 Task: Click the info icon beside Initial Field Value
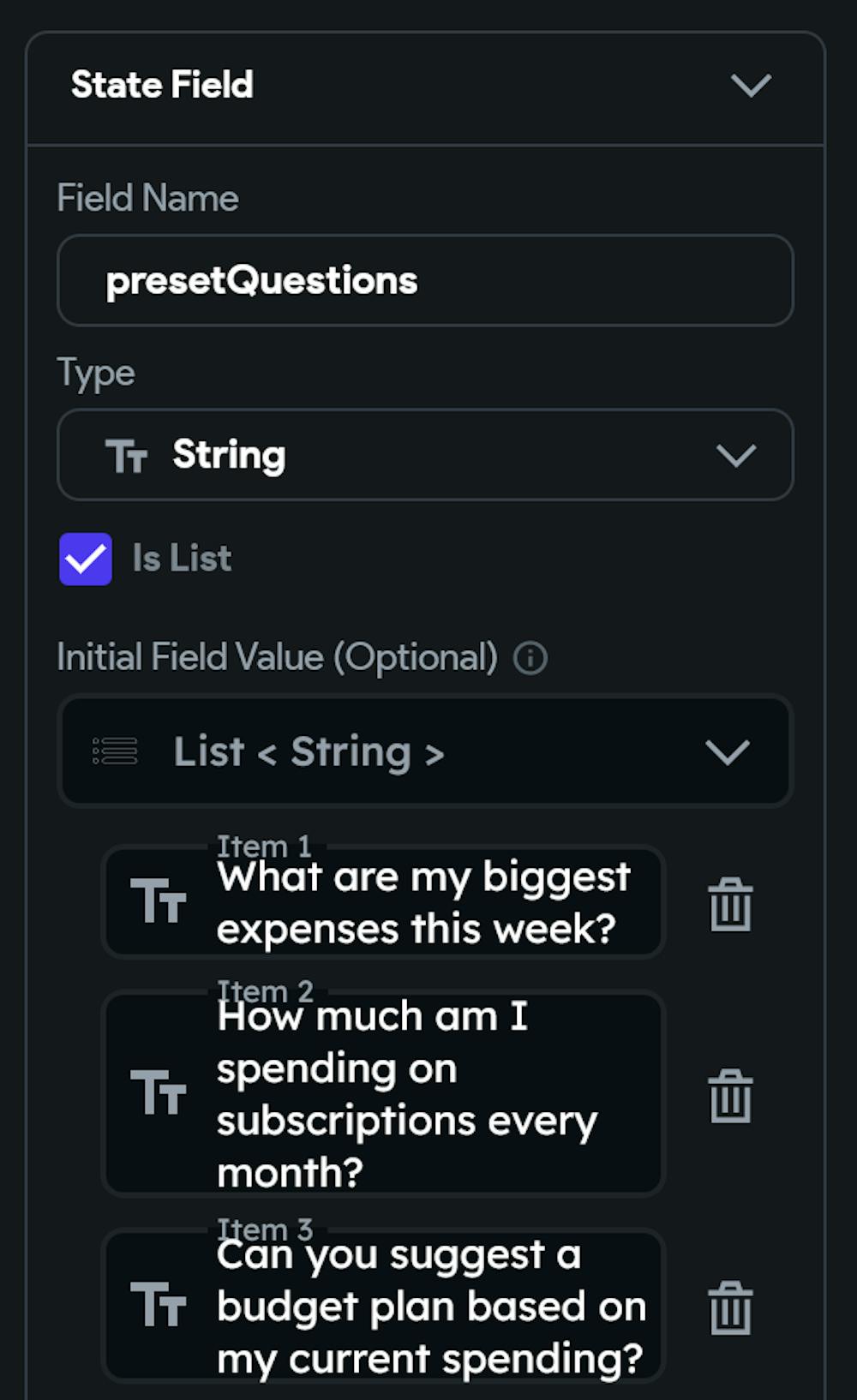530,658
